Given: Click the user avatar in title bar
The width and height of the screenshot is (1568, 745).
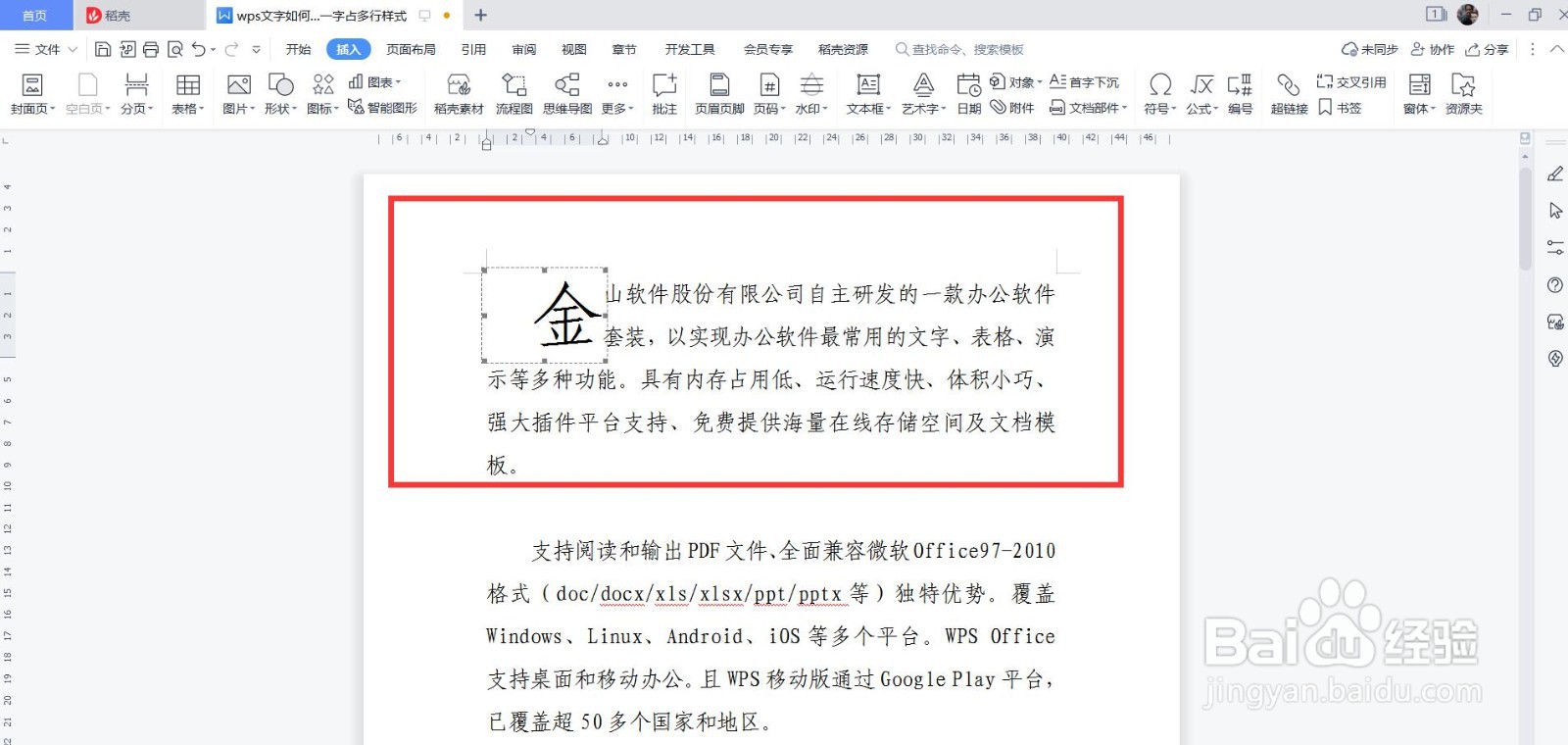Looking at the screenshot, I should pyautogui.click(x=1467, y=14).
